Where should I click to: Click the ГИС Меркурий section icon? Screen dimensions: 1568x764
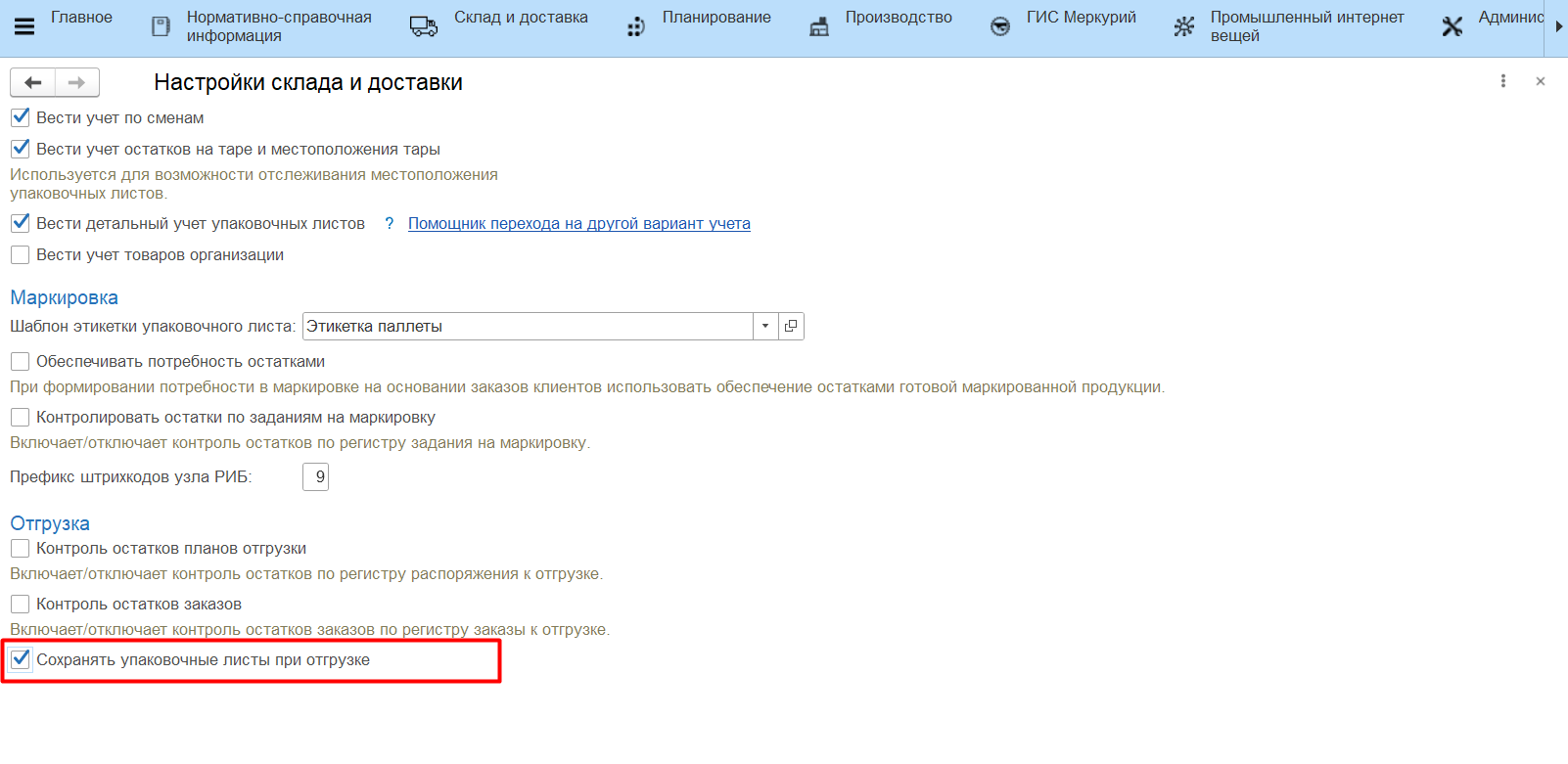(x=1000, y=26)
